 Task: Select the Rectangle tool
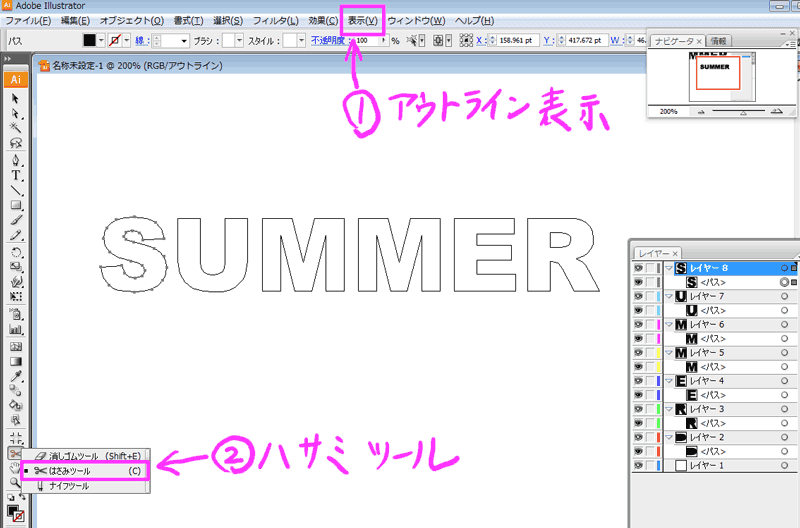click(16, 205)
